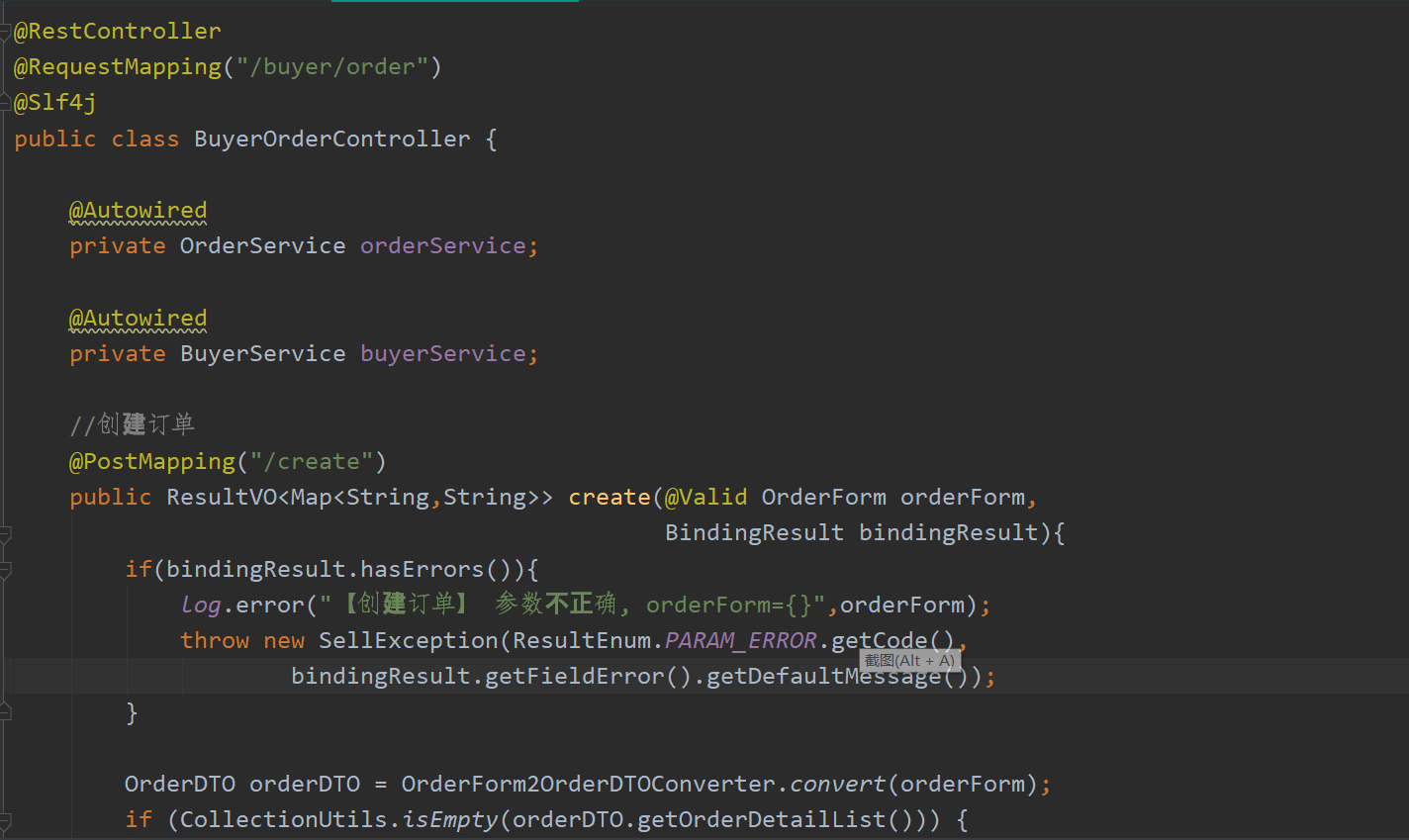This screenshot has width=1409, height=840.
Task: Click the @RestController annotation
Action: tap(118, 32)
